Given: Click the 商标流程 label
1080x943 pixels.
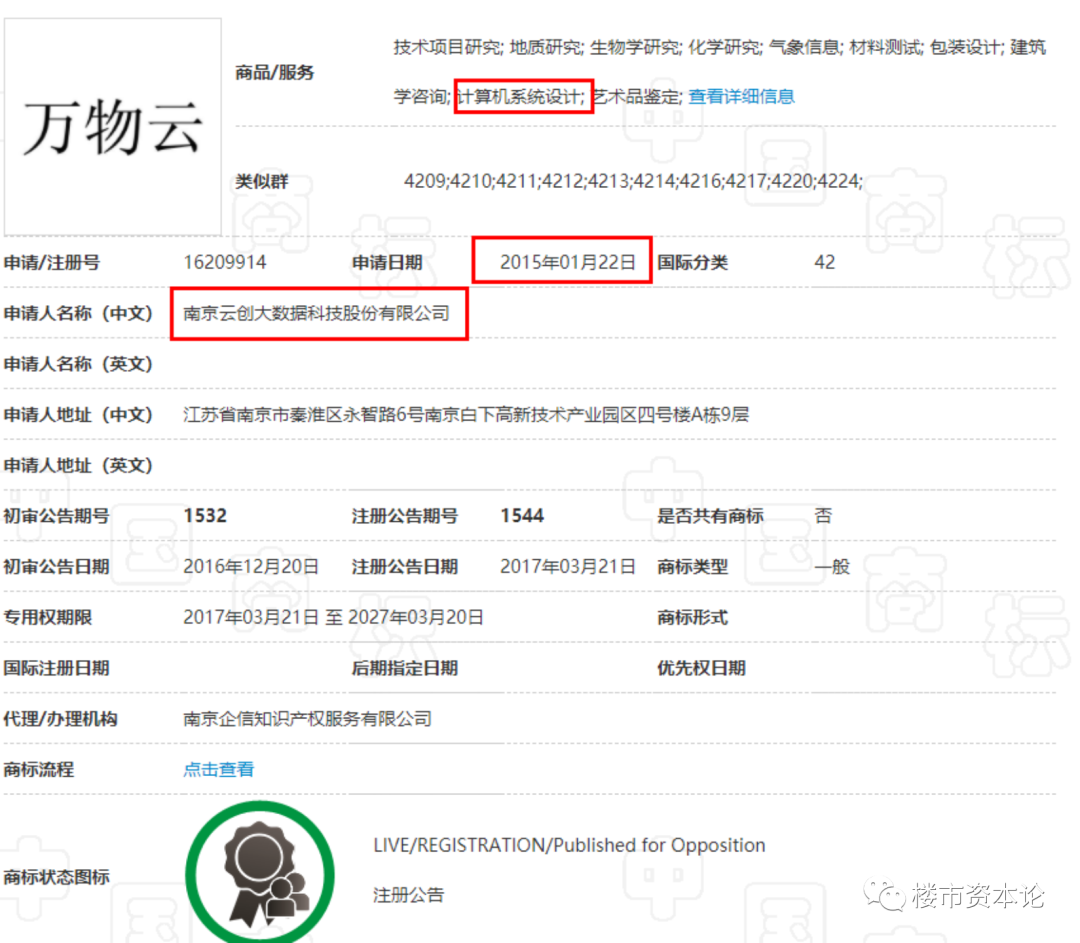Looking at the screenshot, I should 39,769.
